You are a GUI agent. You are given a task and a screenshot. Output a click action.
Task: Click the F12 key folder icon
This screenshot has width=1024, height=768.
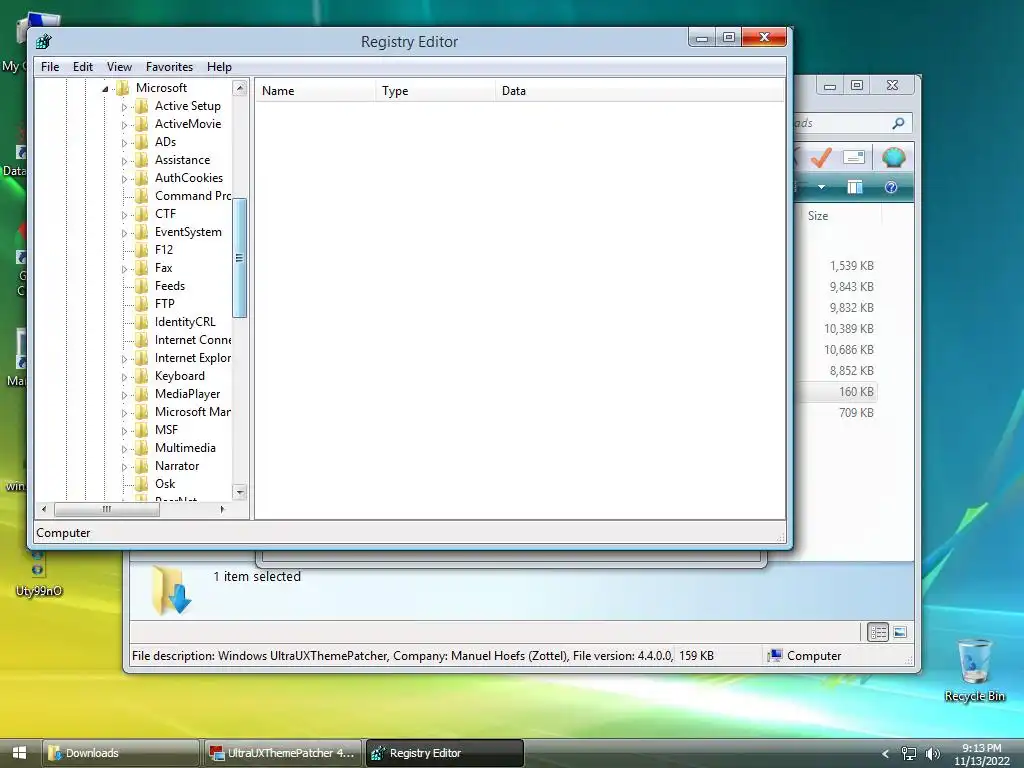(x=142, y=249)
